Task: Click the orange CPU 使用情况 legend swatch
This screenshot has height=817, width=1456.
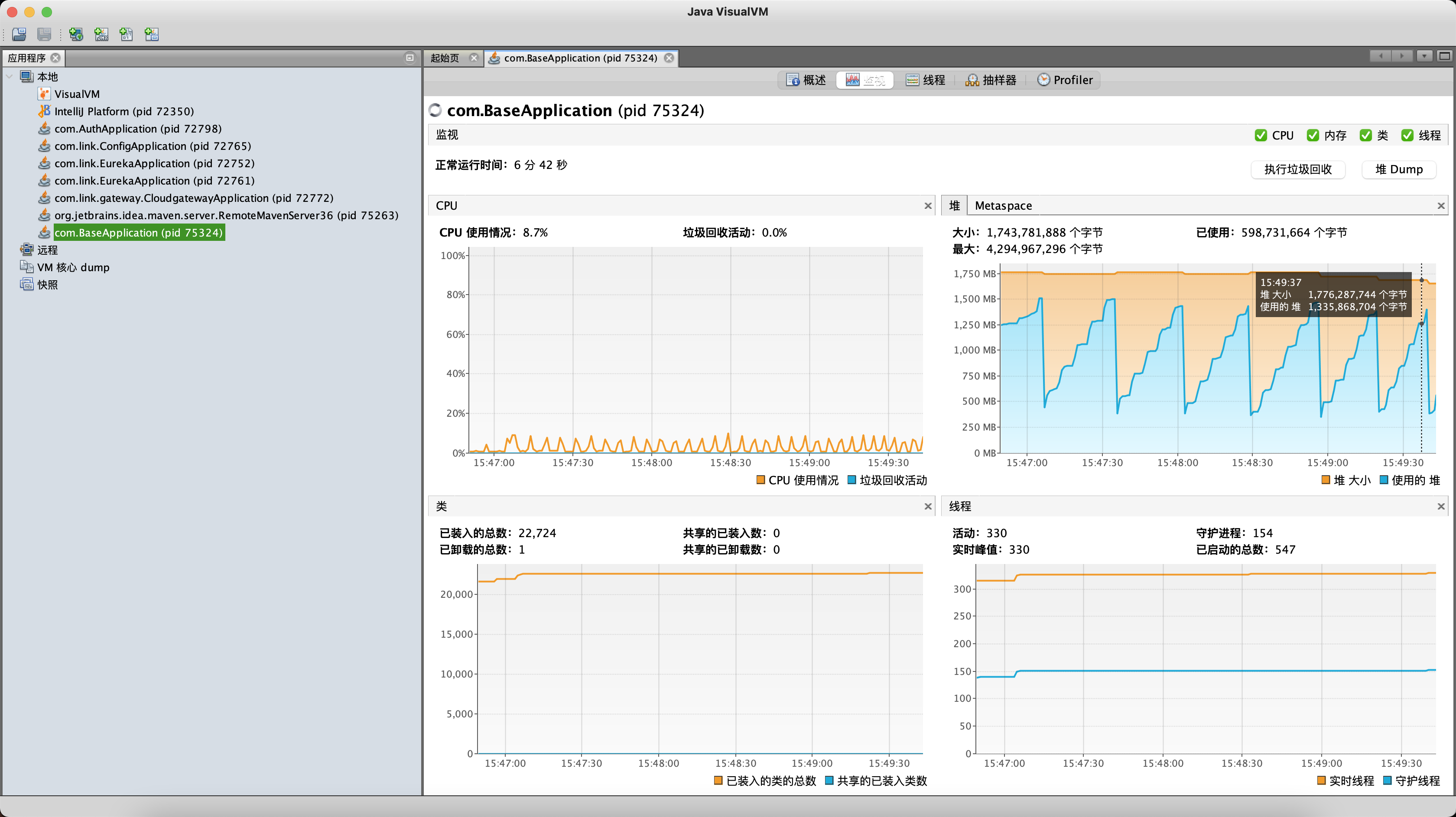Action: pos(760,480)
